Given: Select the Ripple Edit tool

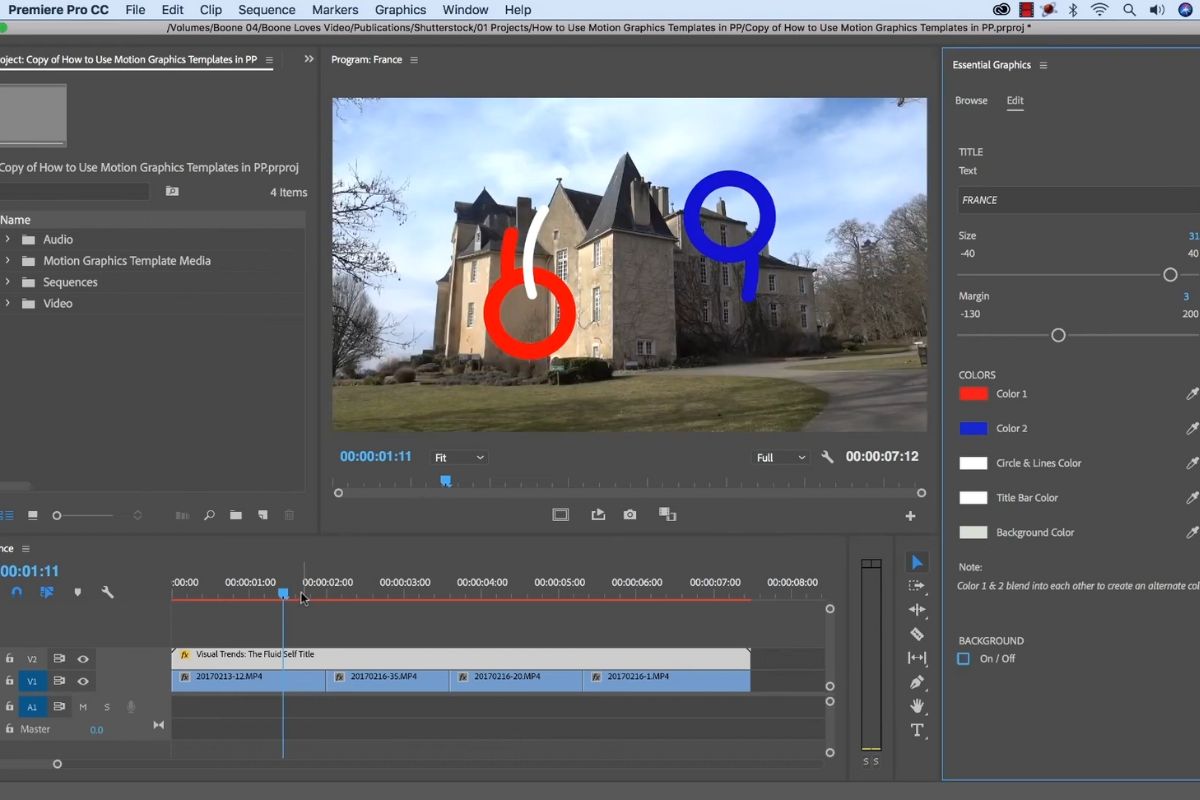Looking at the screenshot, I should click(x=917, y=610).
